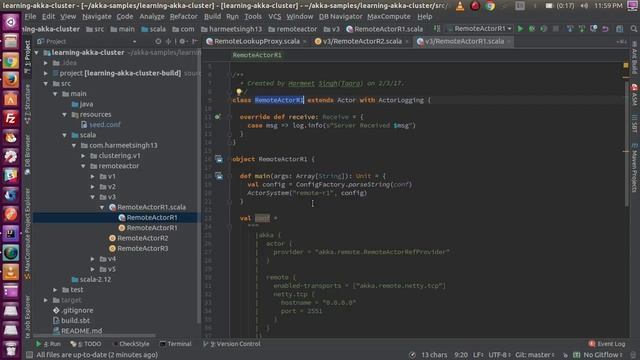This screenshot has height=360, width=640.
Task: Click collapse all icon in Project panel
Action: (x=168, y=41)
